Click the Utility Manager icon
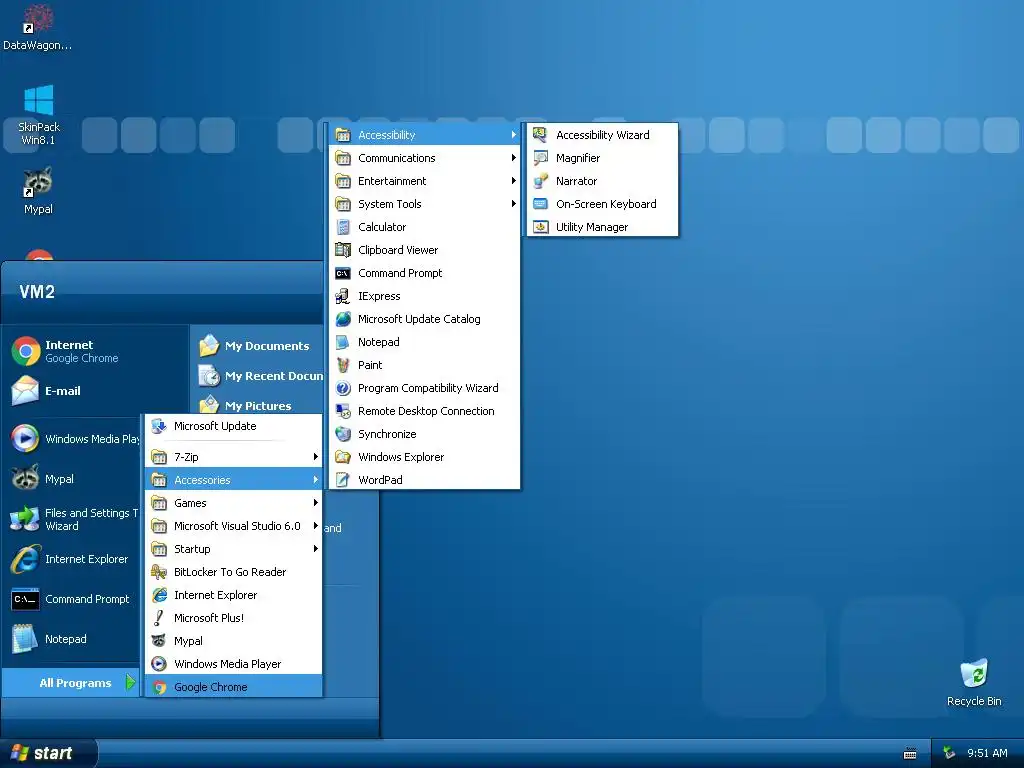 click(x=540, y=227)
